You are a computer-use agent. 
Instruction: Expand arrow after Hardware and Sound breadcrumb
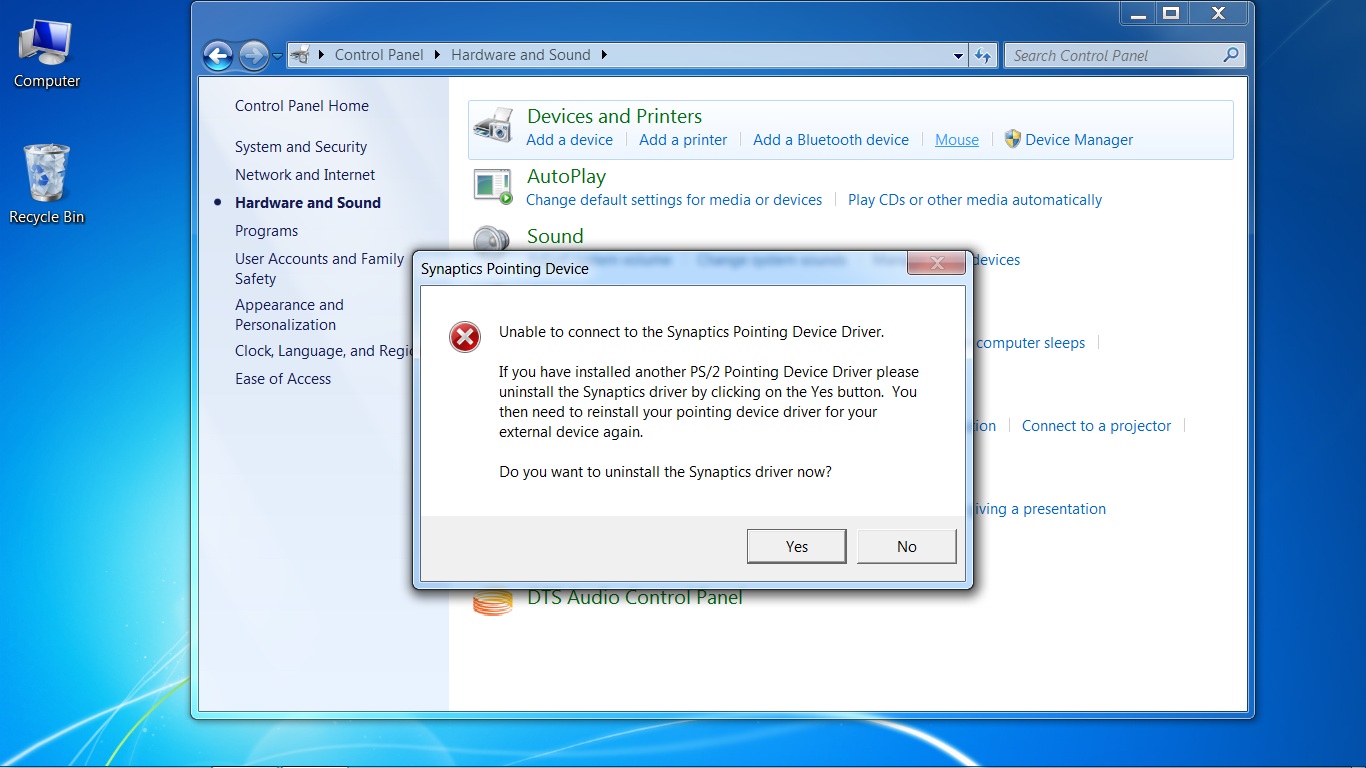pyautogui.click(x=604, y=55)
